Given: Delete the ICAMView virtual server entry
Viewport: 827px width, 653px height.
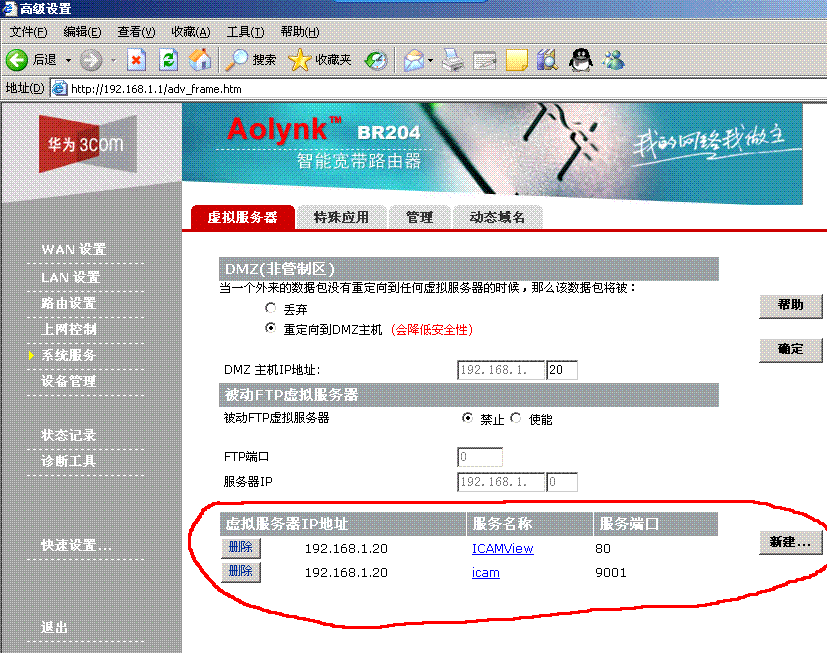Looking at the screenshot, I should click(241, 548).
